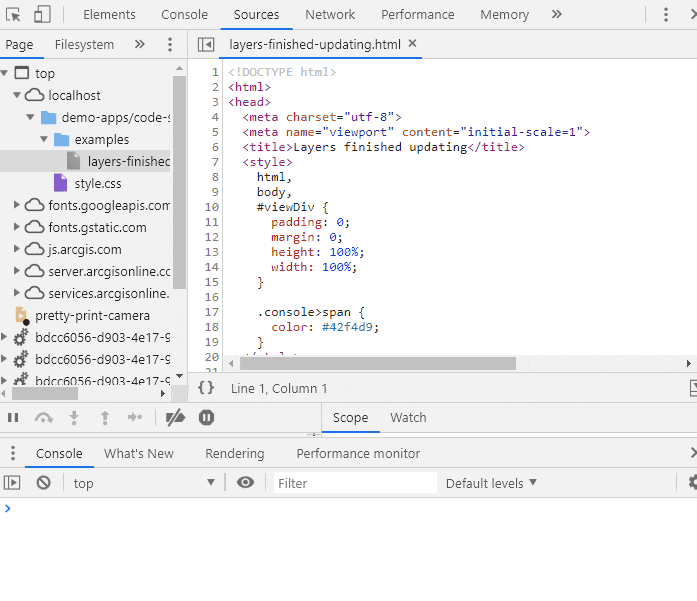Viewport: 697px width, 601px height.
Task: Expand server.arcgisonline domain node
Action: [16, 271]
